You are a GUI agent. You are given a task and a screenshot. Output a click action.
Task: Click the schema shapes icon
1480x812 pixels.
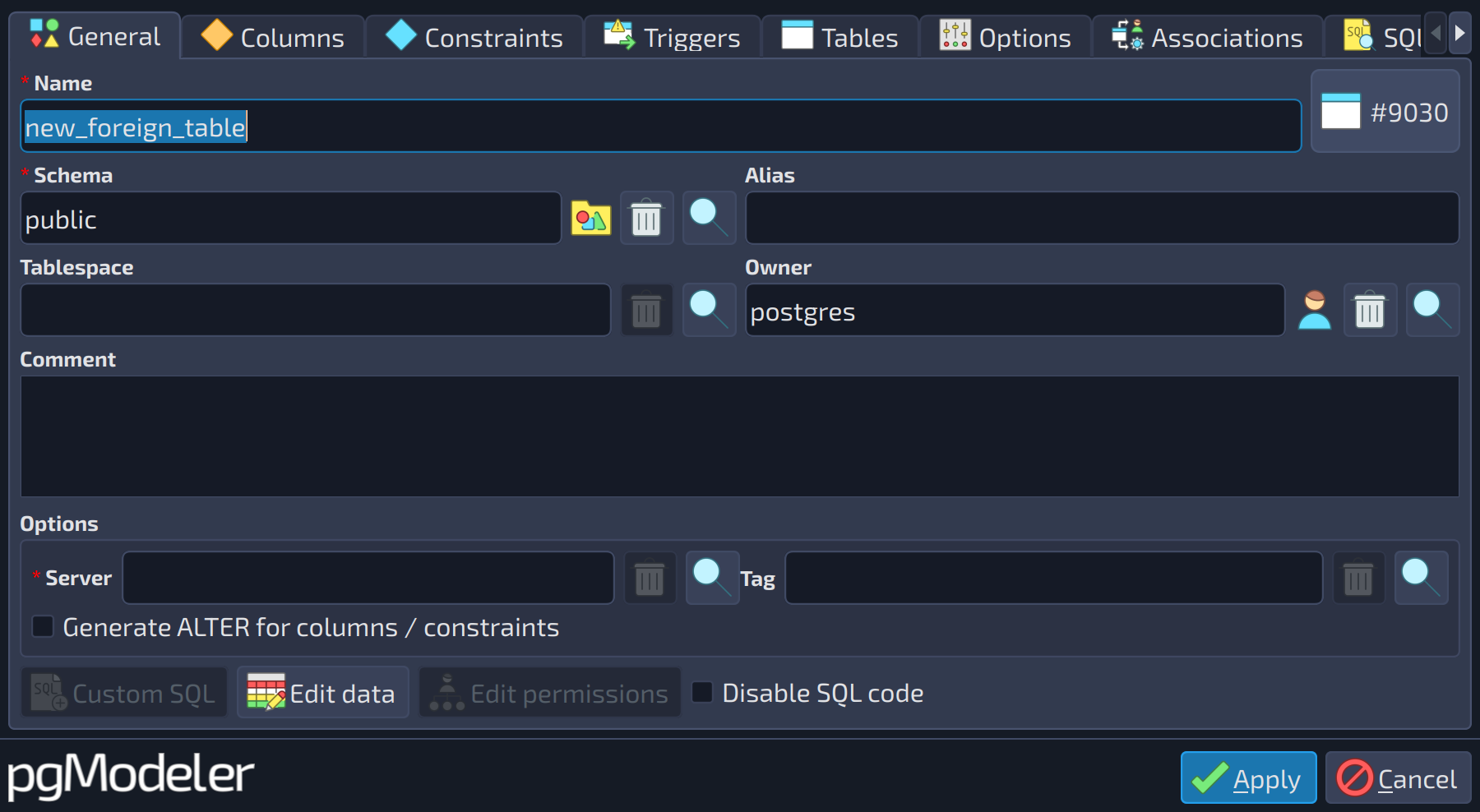pyautogui.click(x=591, y=219)
